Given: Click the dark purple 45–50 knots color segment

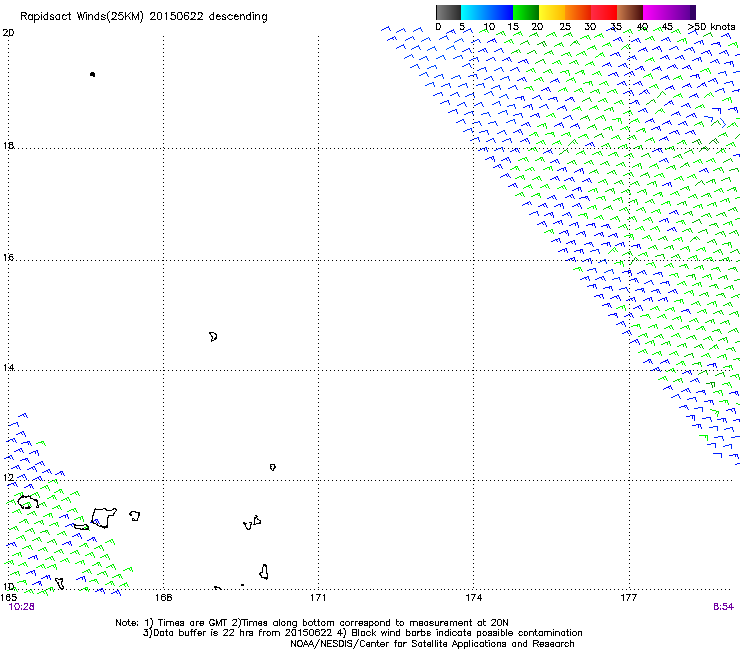Looking at the screenshot, I should pos(682,12).
